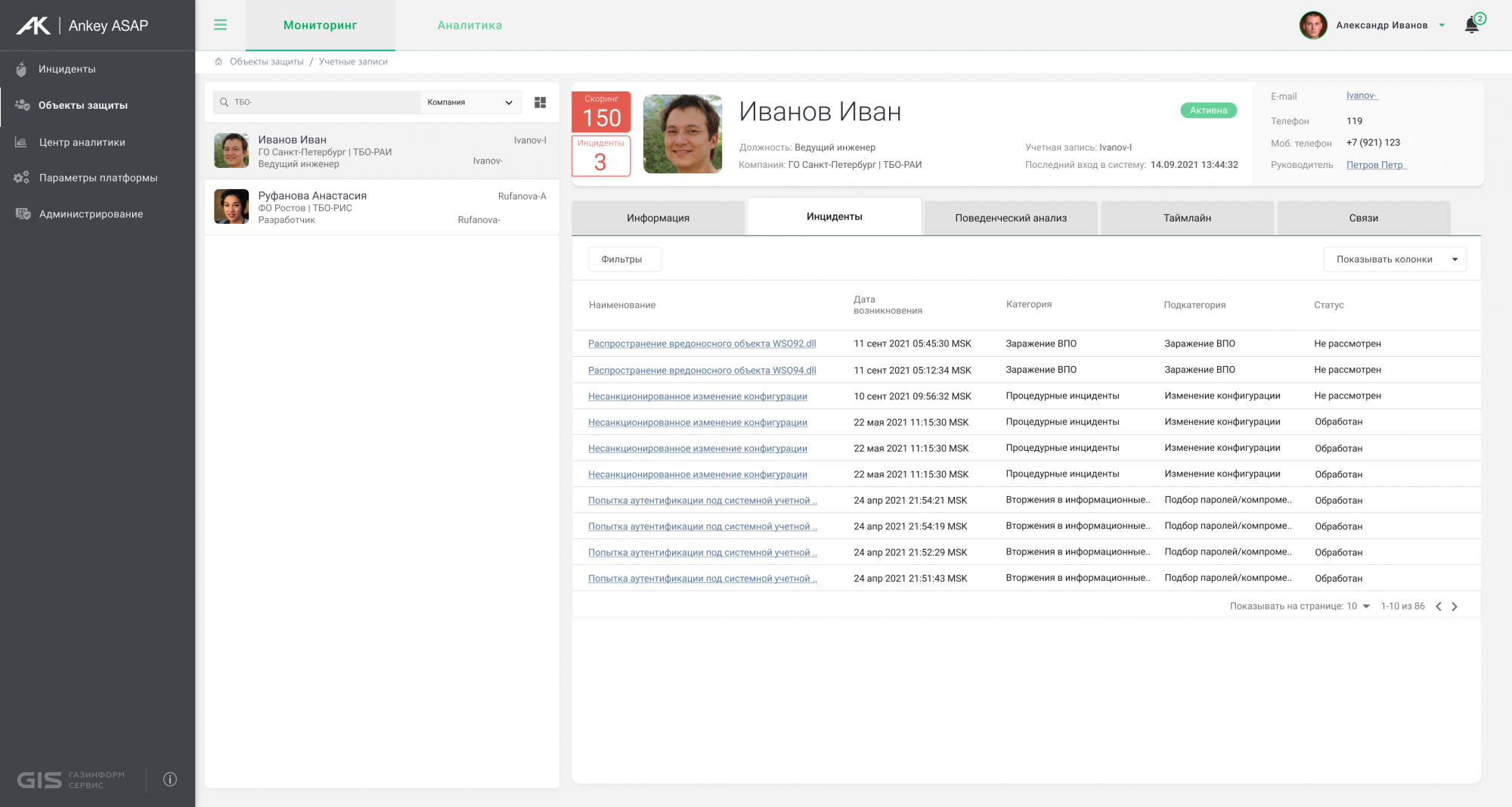Open Александр Иванов user menu

click(1381, 25)
